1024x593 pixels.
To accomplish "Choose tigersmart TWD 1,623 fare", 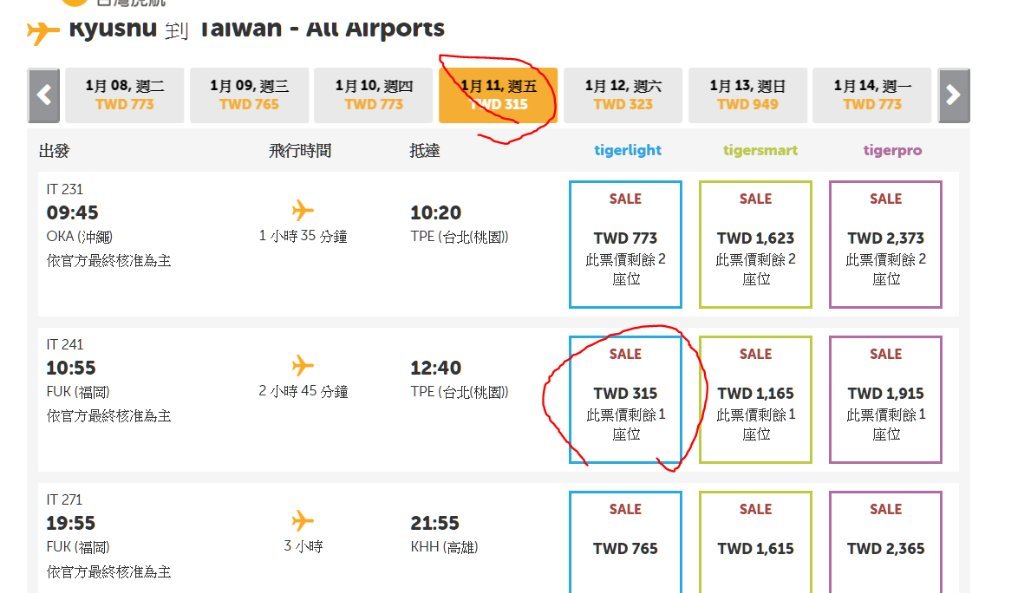I will pyautogui.click(x=756, y=244).
